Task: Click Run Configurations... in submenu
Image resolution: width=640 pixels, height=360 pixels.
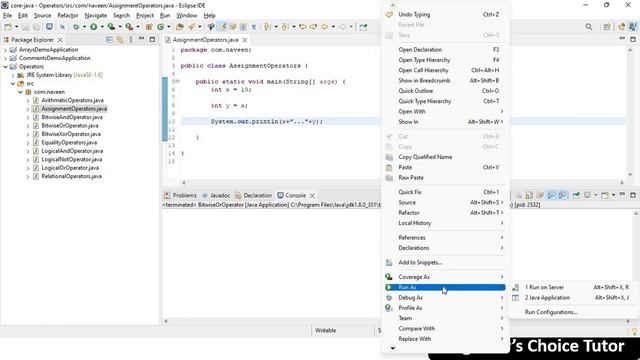Action: [x=551, y=312]
